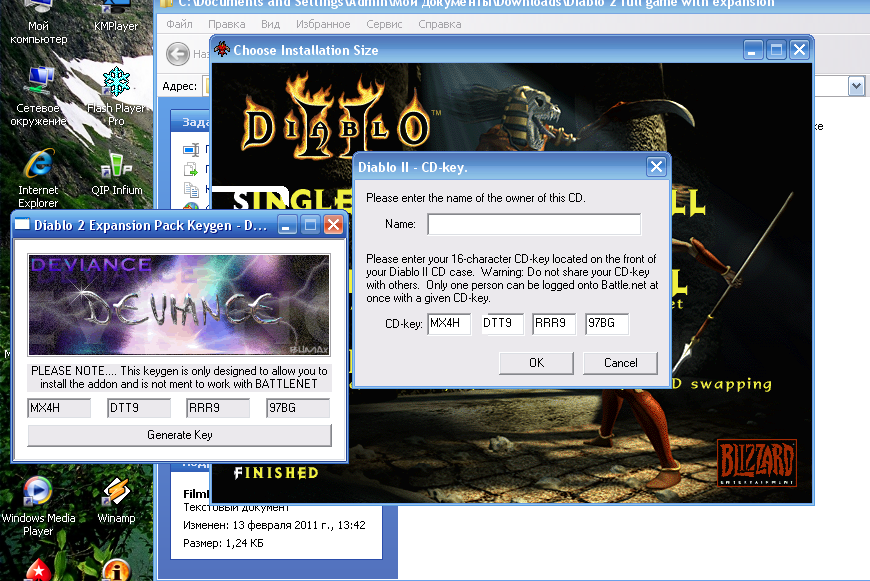This screenshot has width=870, height=581.
Task: Click the keygen's DTT9 output field
Action: pos(139,408)
